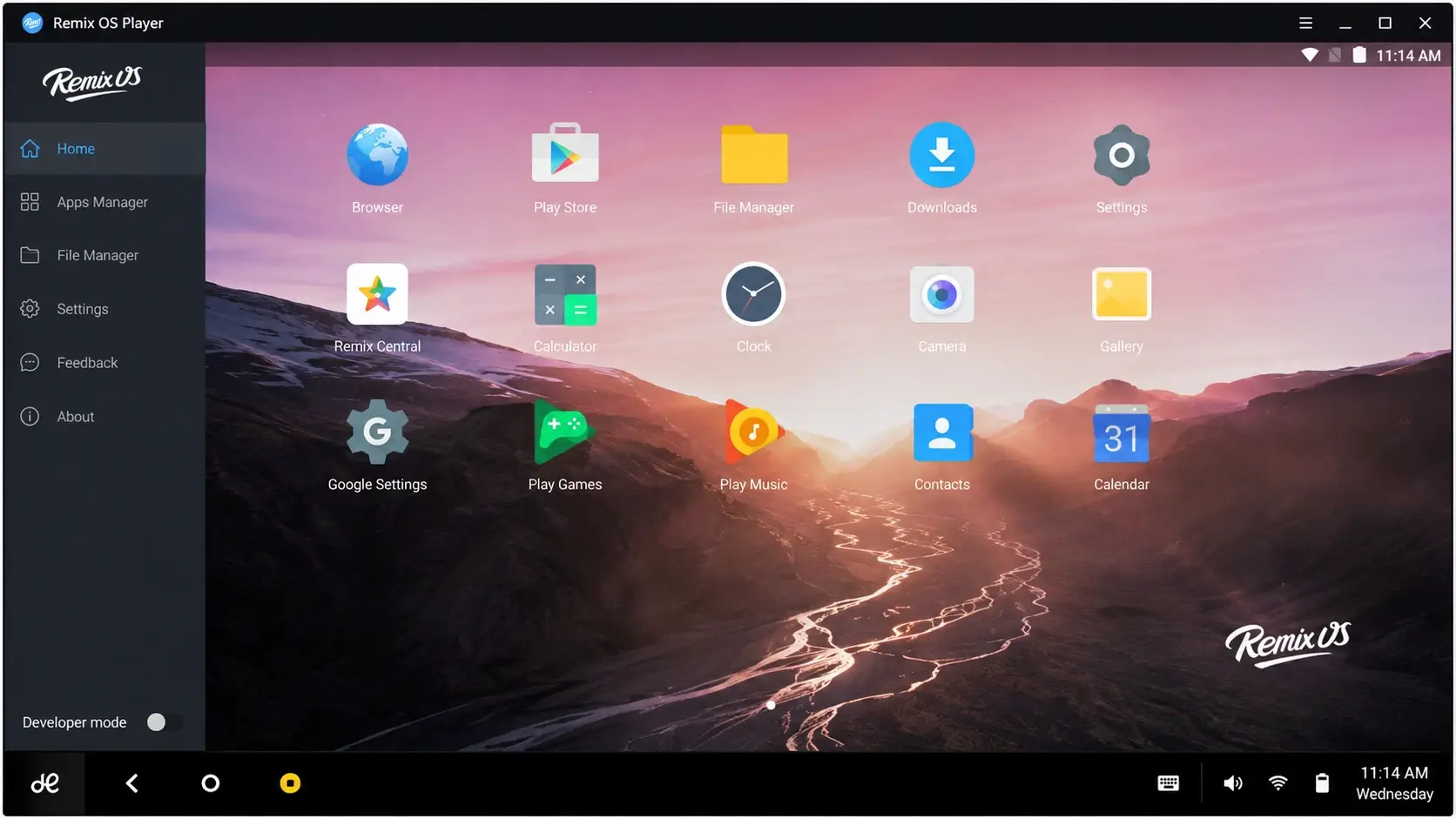Click the 11:14 AM Wednesday taskbar clock
The image size is (1456, 819).
(x=1394, y=783)
